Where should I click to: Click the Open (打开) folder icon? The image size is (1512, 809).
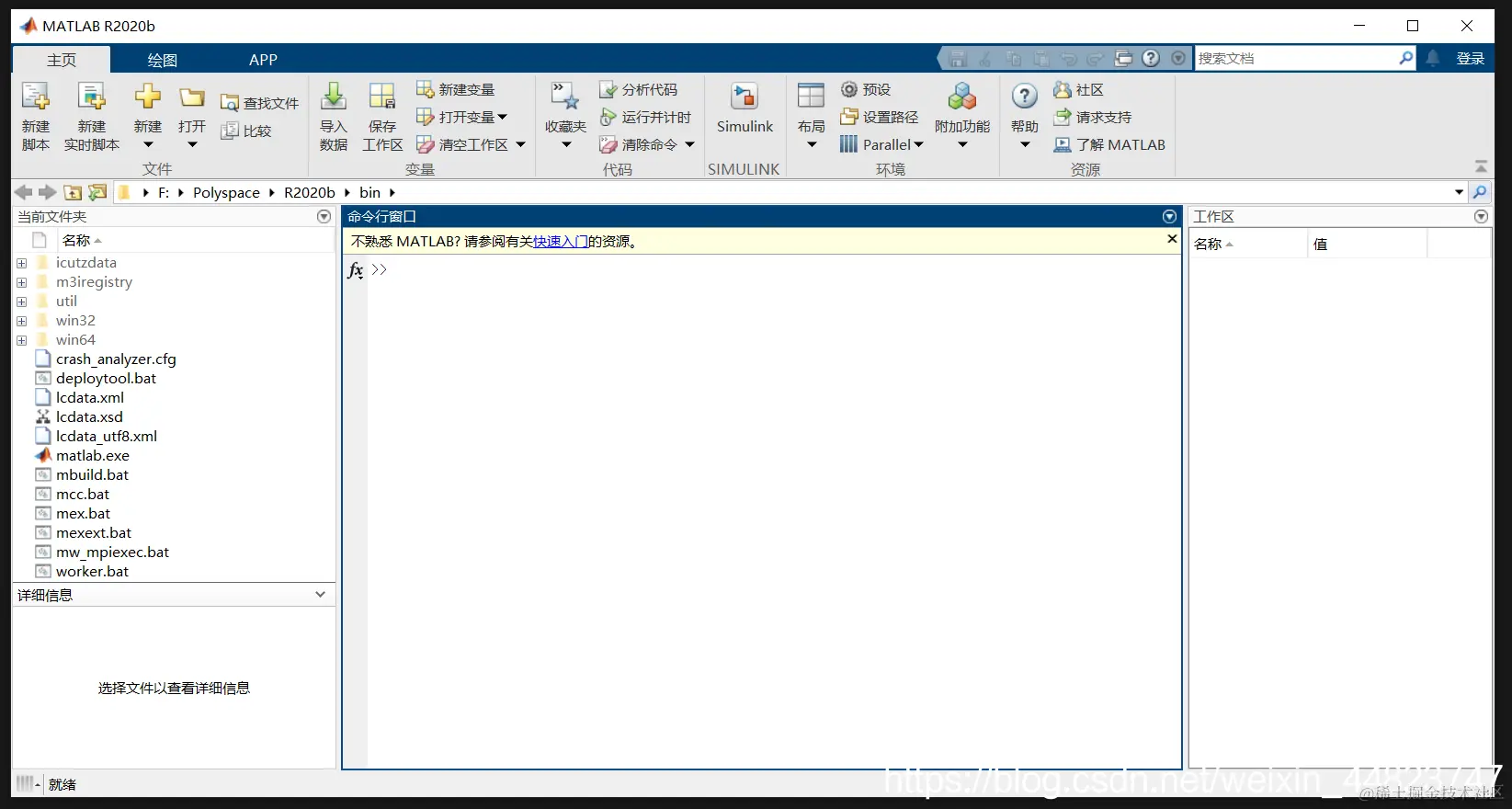coord(191,97)
